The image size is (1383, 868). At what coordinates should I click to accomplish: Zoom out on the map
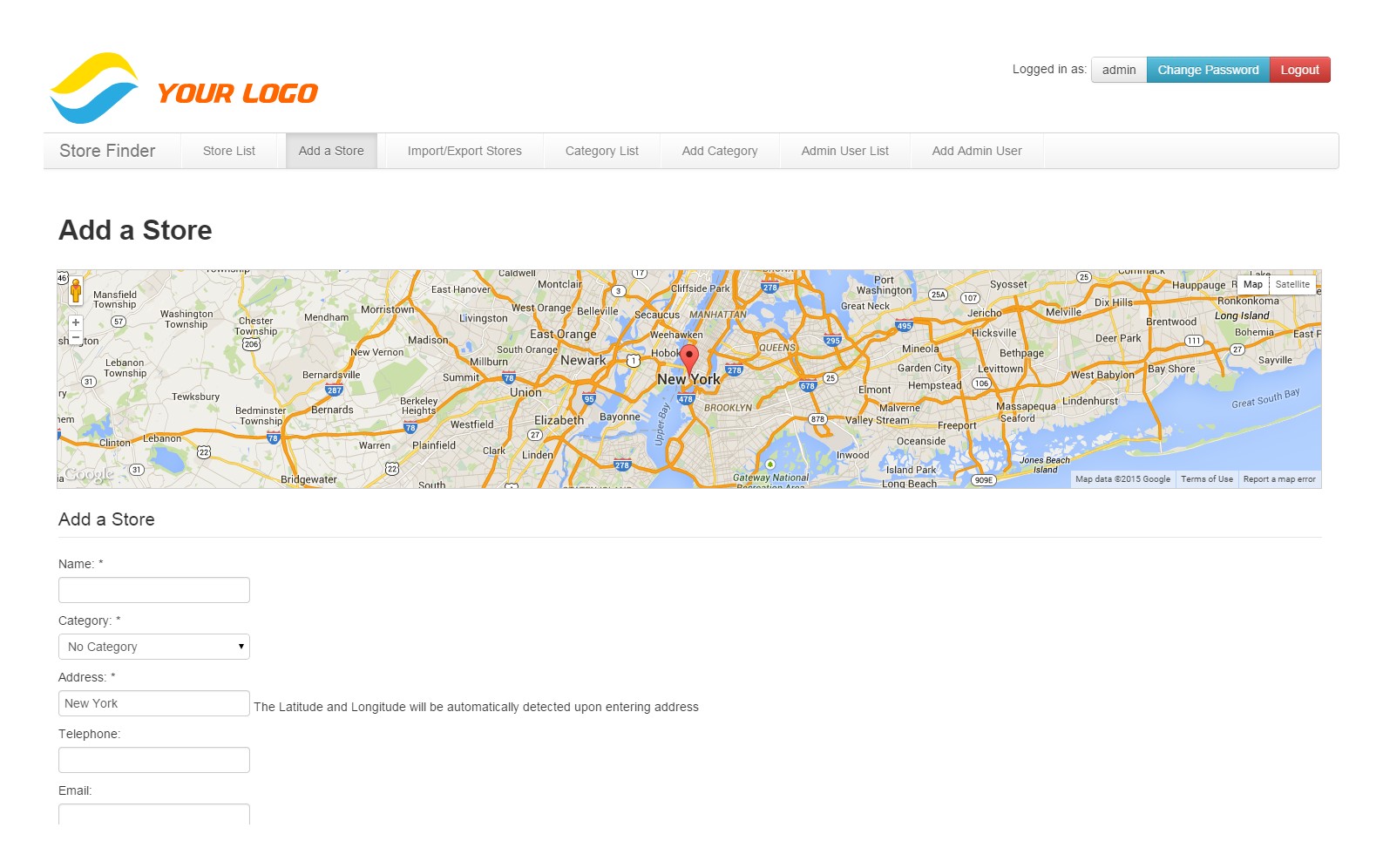(x=76, y=338)
